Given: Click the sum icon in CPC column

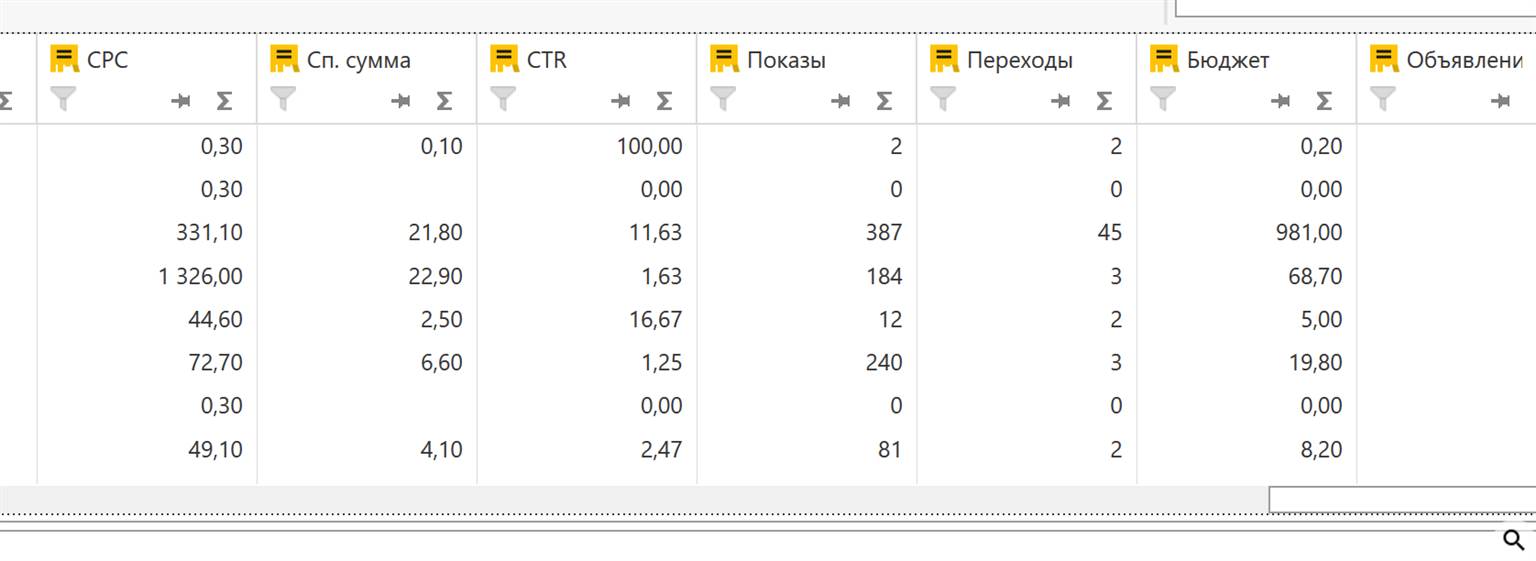Looking at the screenshot, I should point(224,100).
